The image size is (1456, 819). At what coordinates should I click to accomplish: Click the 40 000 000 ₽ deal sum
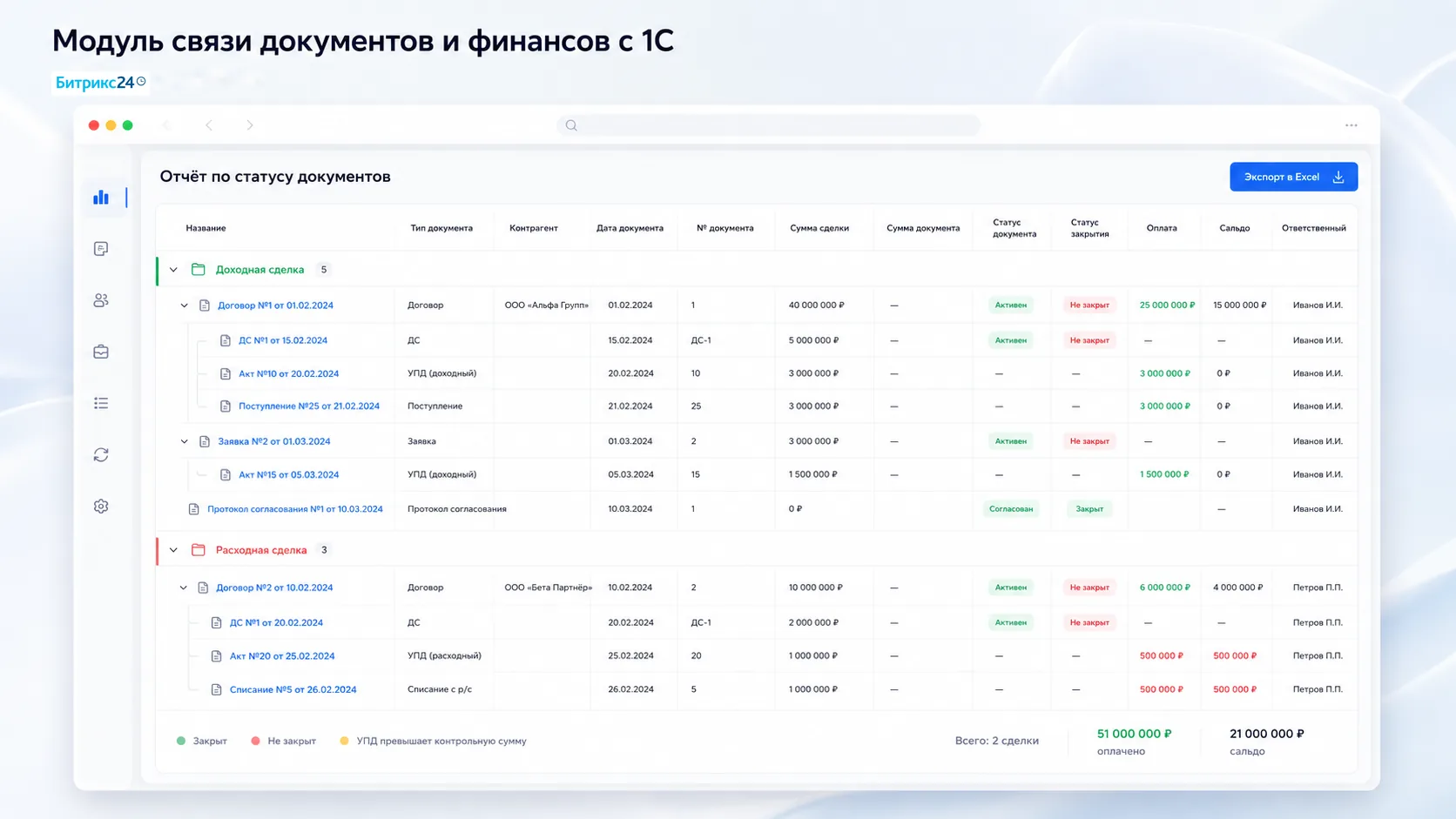(817, 305)
